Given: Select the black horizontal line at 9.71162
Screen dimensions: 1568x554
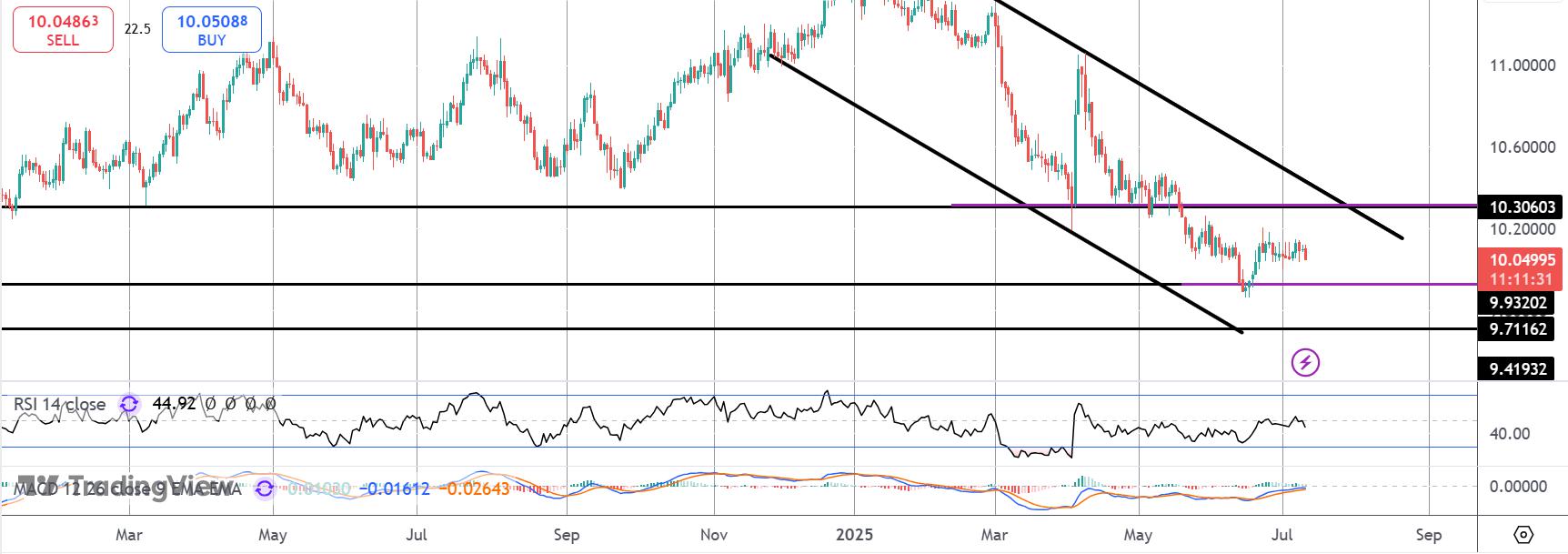Looking at the screenshot, I should (x=739, y=328).
